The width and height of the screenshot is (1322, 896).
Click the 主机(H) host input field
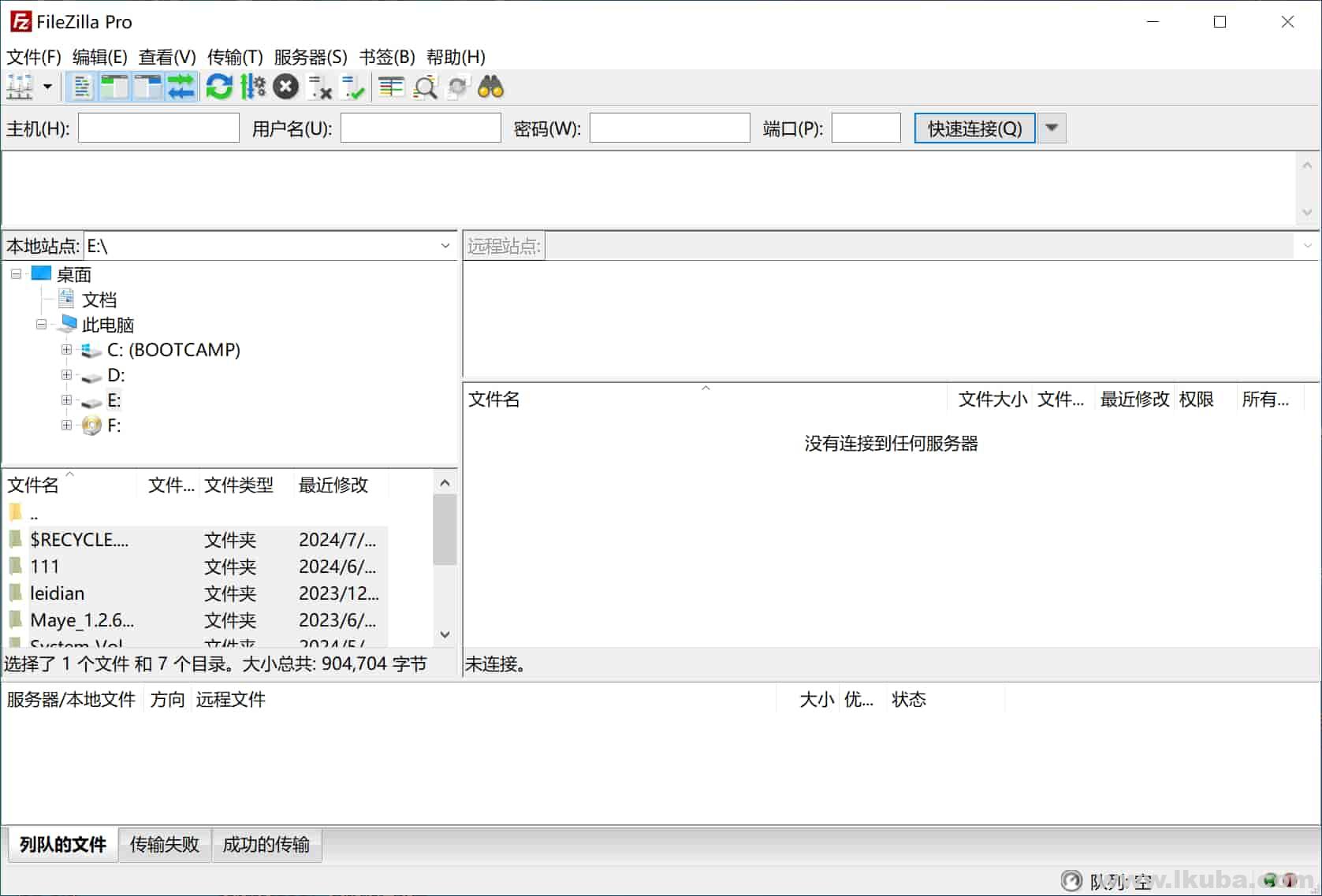(158, 128)
